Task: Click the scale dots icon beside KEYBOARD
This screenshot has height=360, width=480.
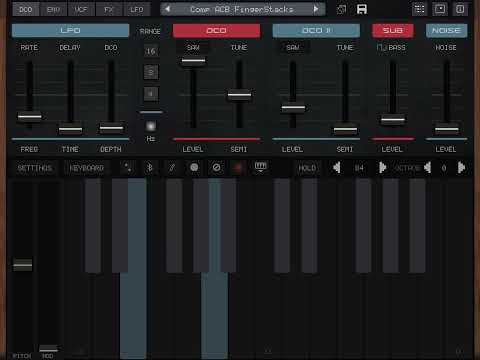Action: tap(128, 167)
